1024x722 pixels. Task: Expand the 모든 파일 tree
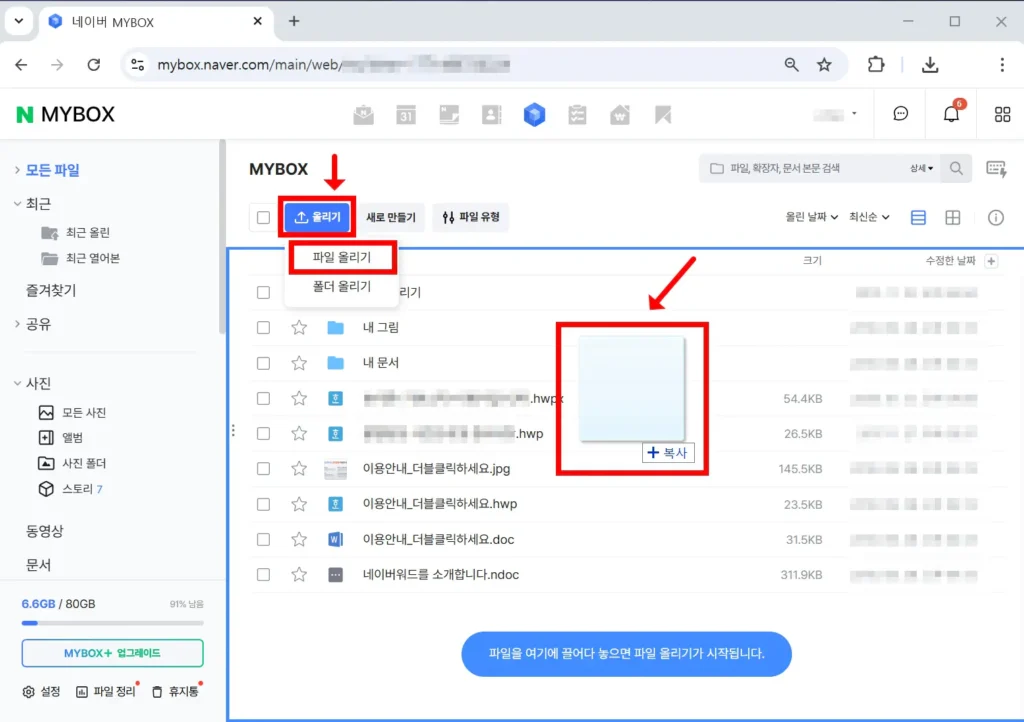(x=18, y=170)
